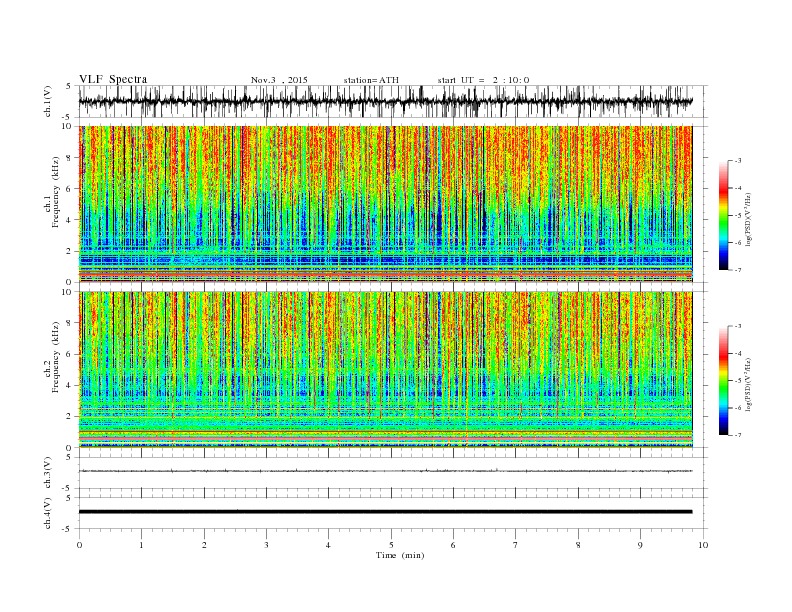Screen dimensions: 792x612
Task: Click the '-5' tick on ch.1 colorbar
Action: coord(738,215)
